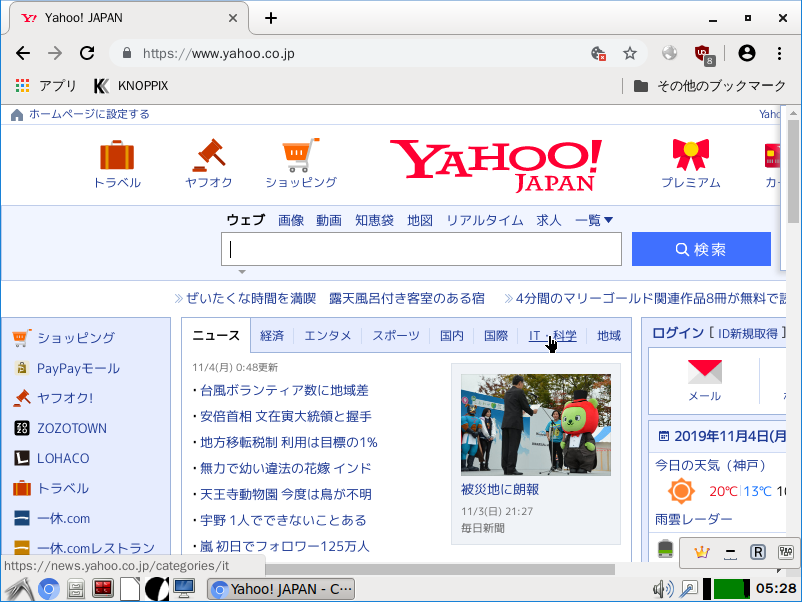Open the news photo thumbnail above 被災地に朗報
802x602 pixels.
[536, 425]
